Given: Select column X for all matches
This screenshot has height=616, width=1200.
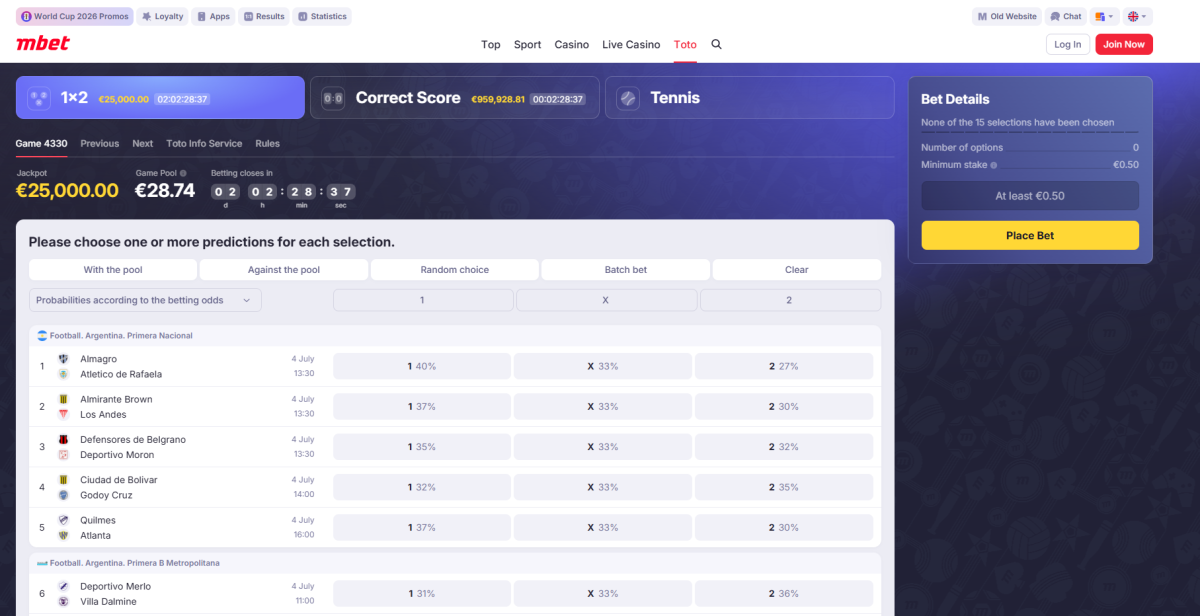Looking at the screenshot, I should pos(605,300).
